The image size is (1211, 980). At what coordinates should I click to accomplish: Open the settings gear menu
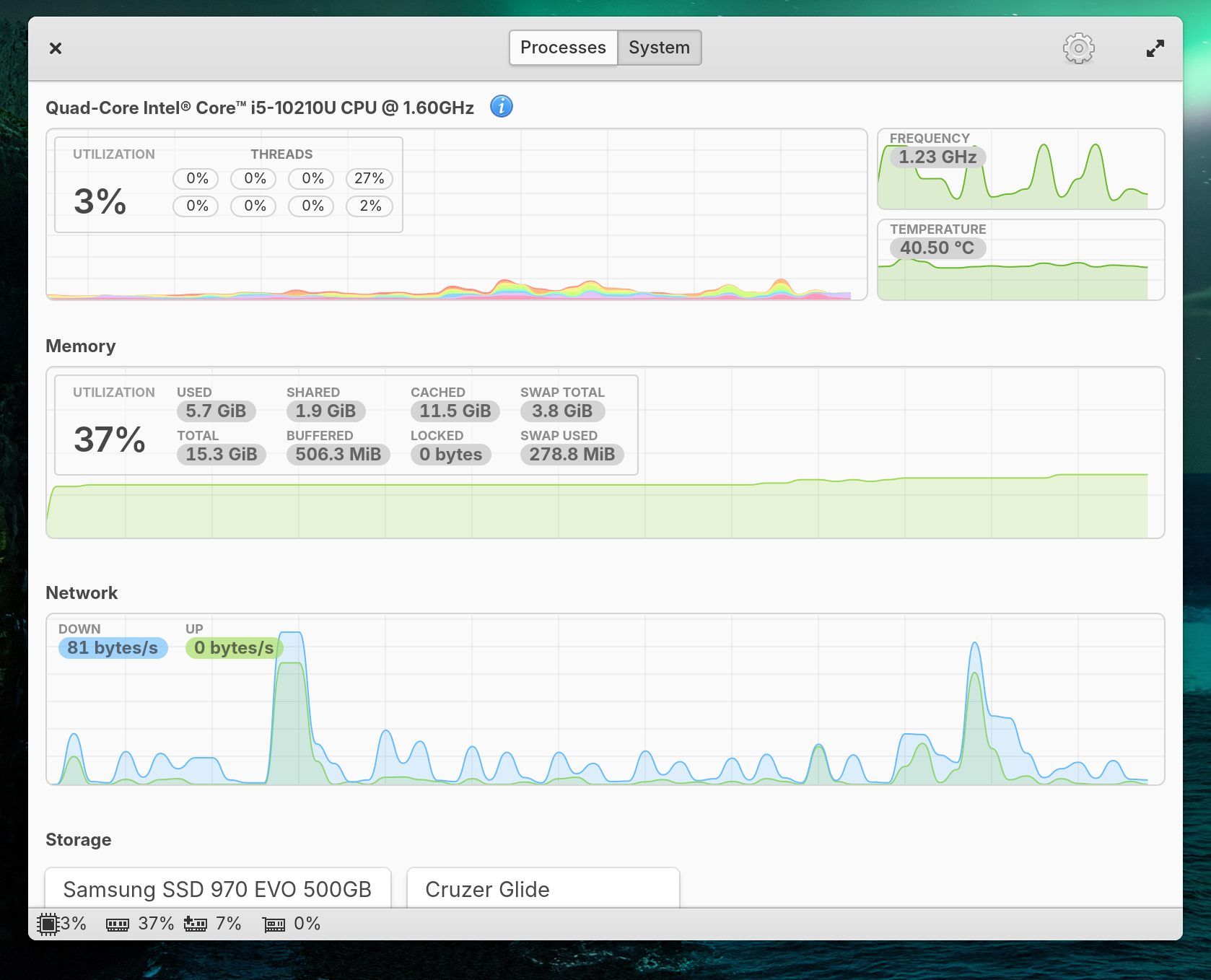click(x=1078, y=48)
